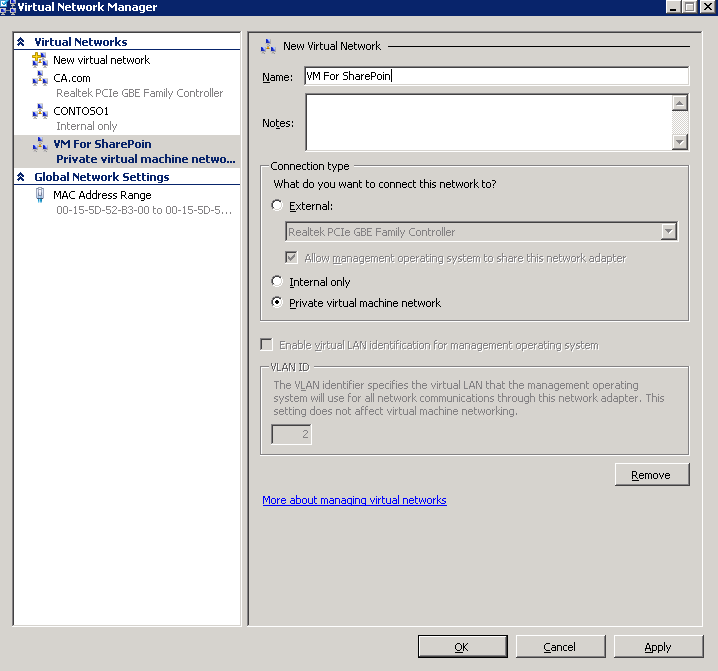Collapse the Virtual Networks section
The height and width of the screenshot is (671, 718).
click(21, 42)
